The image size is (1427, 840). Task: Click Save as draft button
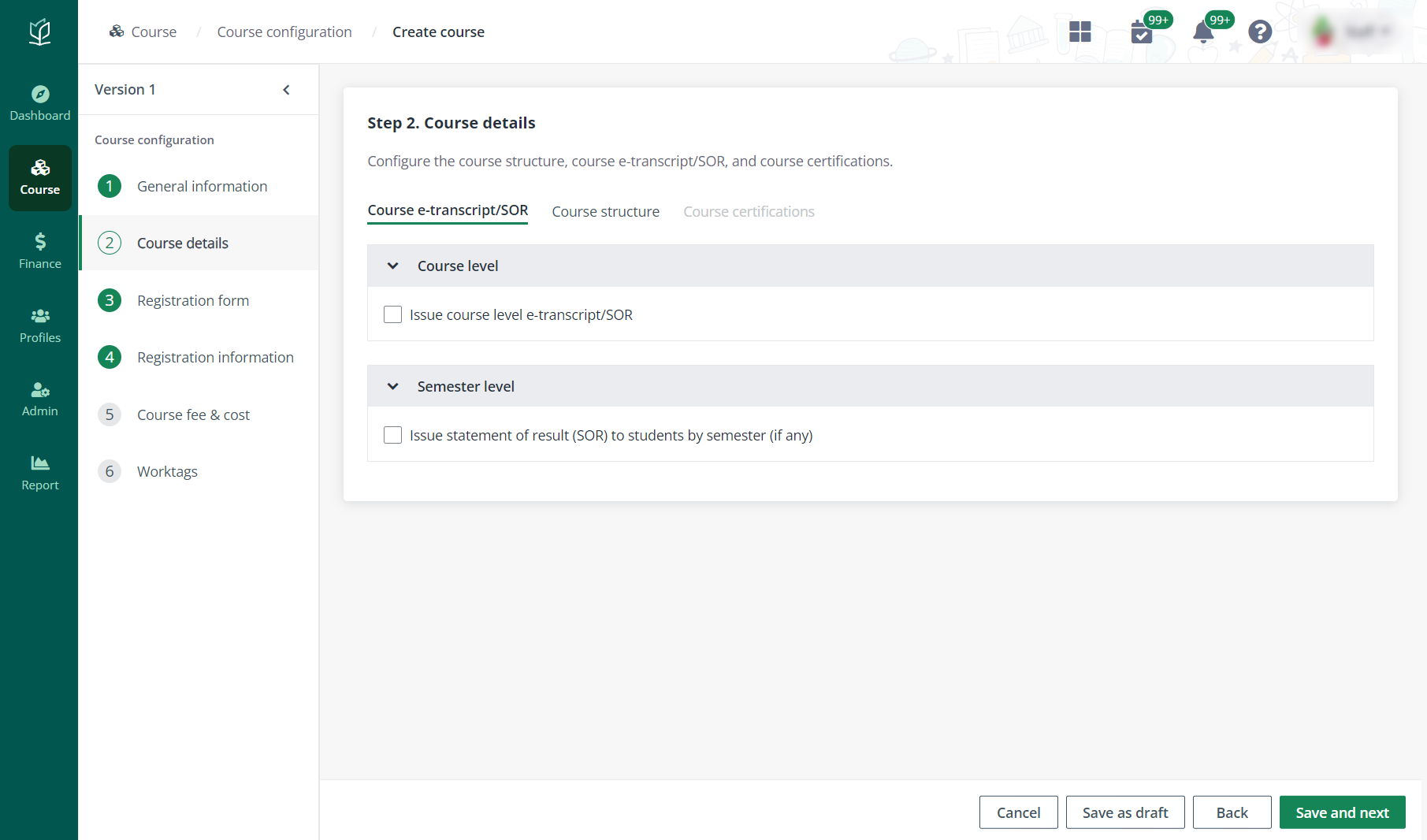[1125, 812]
